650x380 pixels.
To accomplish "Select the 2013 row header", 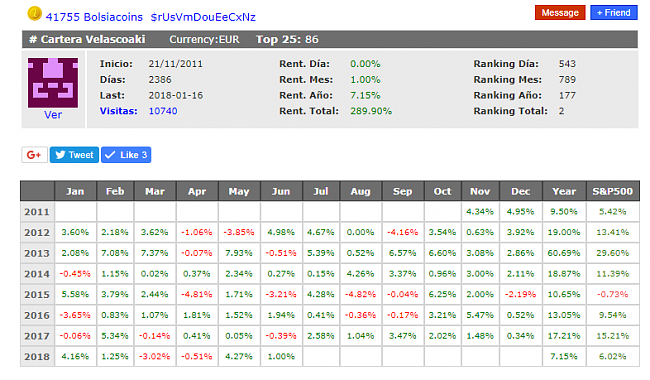I will tap(37, 253).
